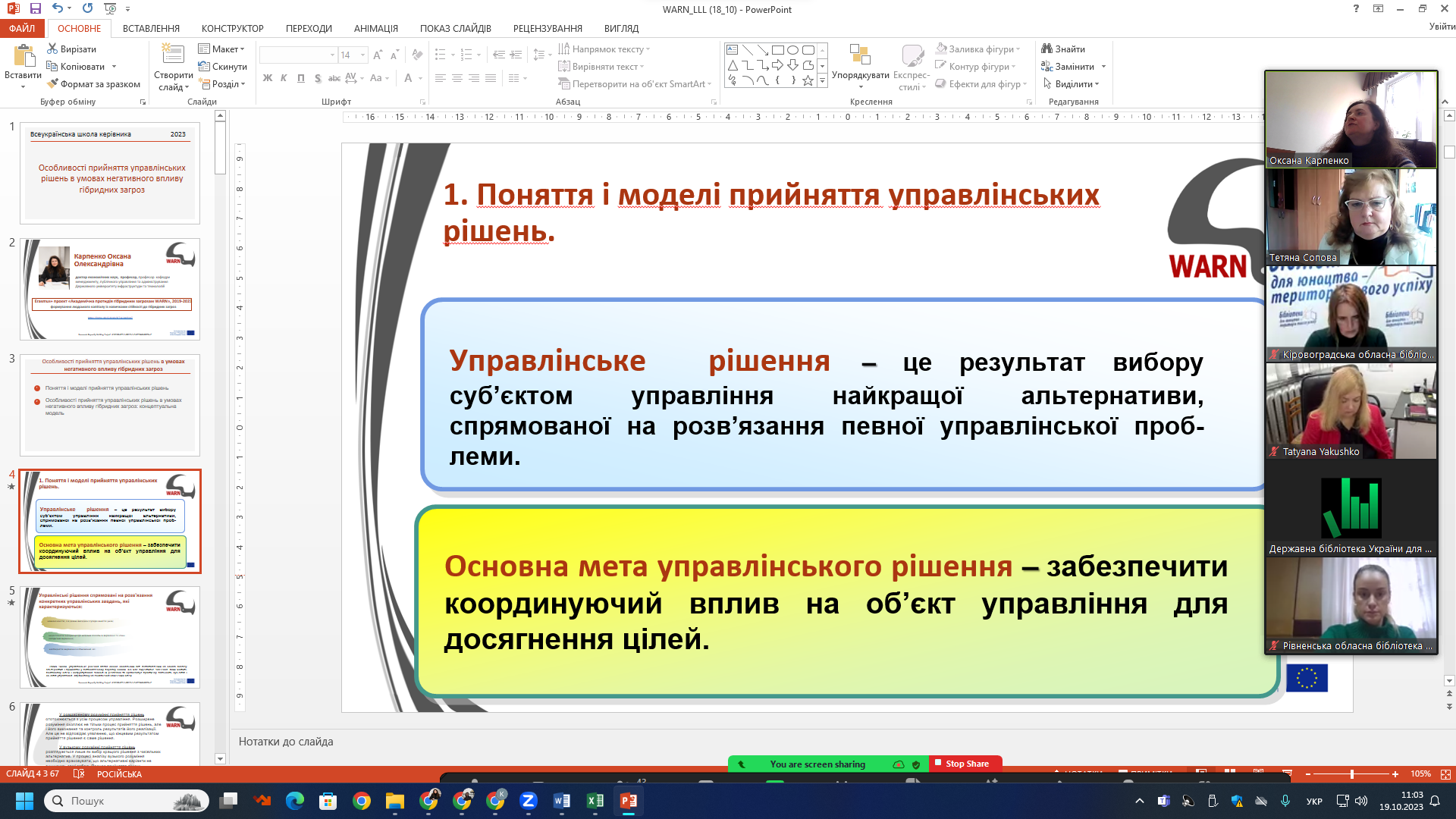Toggle underline (П) formatting
The height and width of the screenshot is (819, 1456).
pos(301,78)
